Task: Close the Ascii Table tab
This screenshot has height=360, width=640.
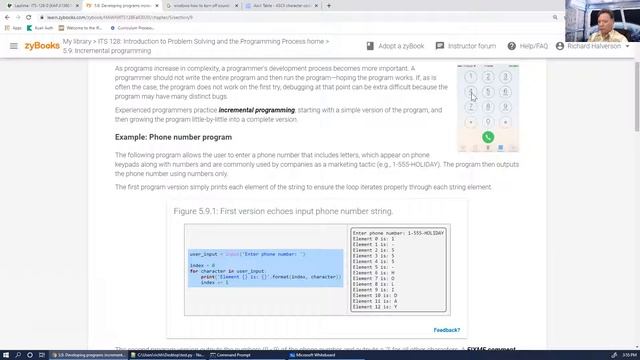Action: [x=316, y=6]
